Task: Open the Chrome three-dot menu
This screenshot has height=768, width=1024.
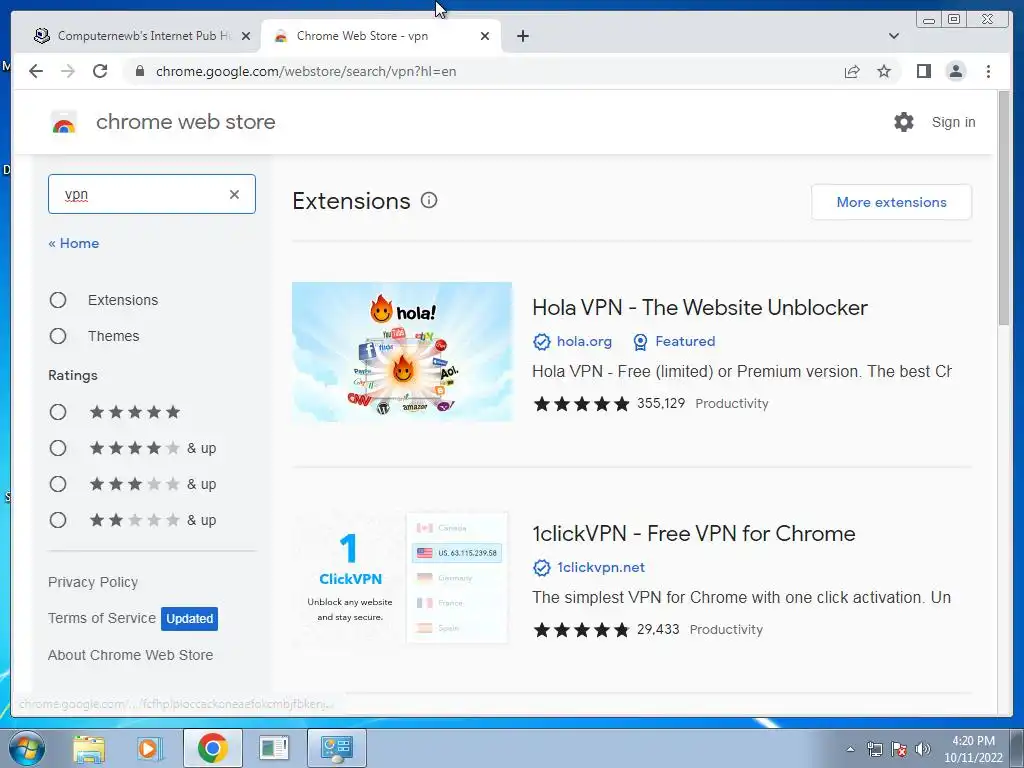Action: [x=989, y=71]
